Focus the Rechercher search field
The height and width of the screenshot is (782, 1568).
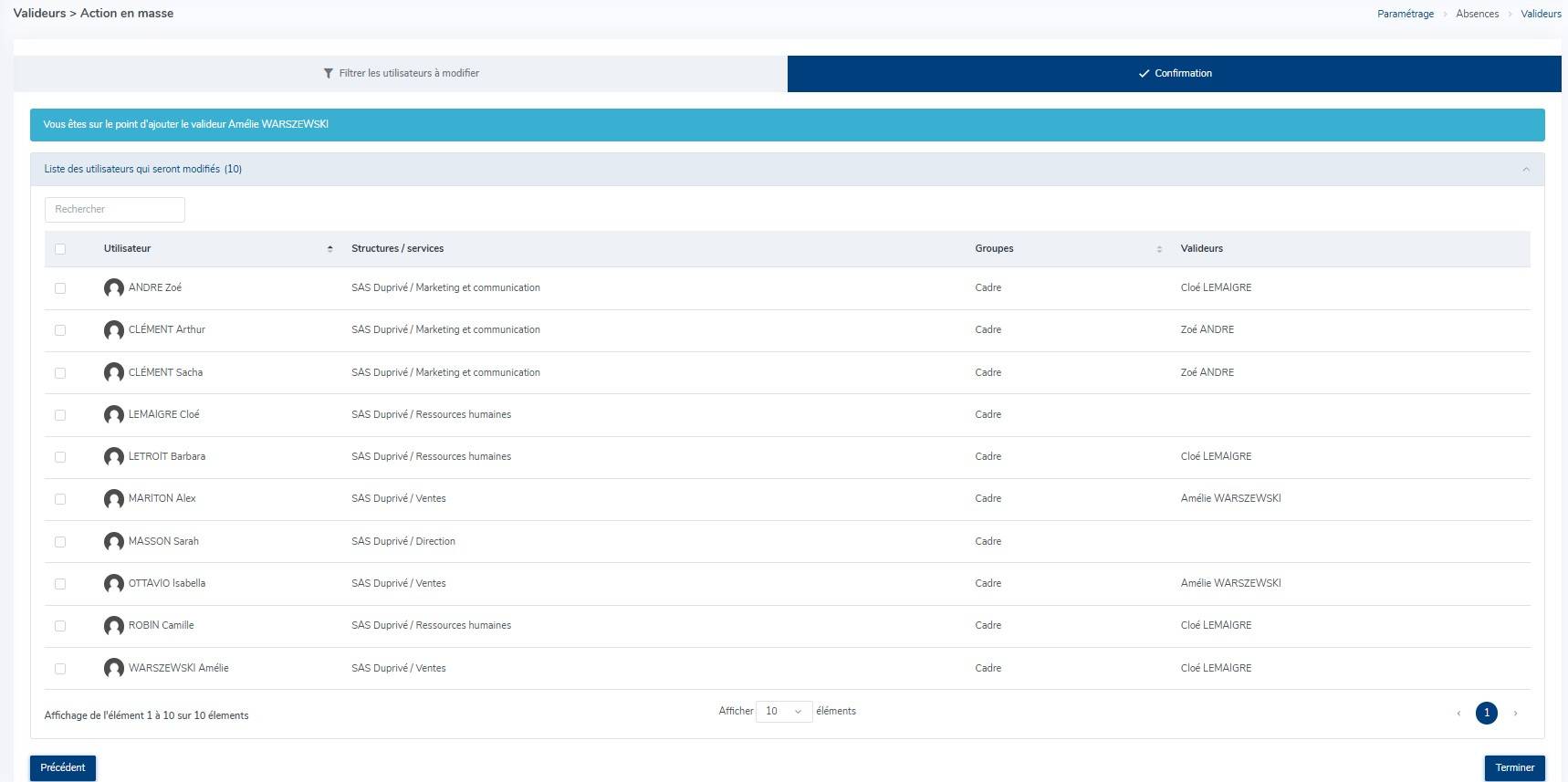click(115, 210)
